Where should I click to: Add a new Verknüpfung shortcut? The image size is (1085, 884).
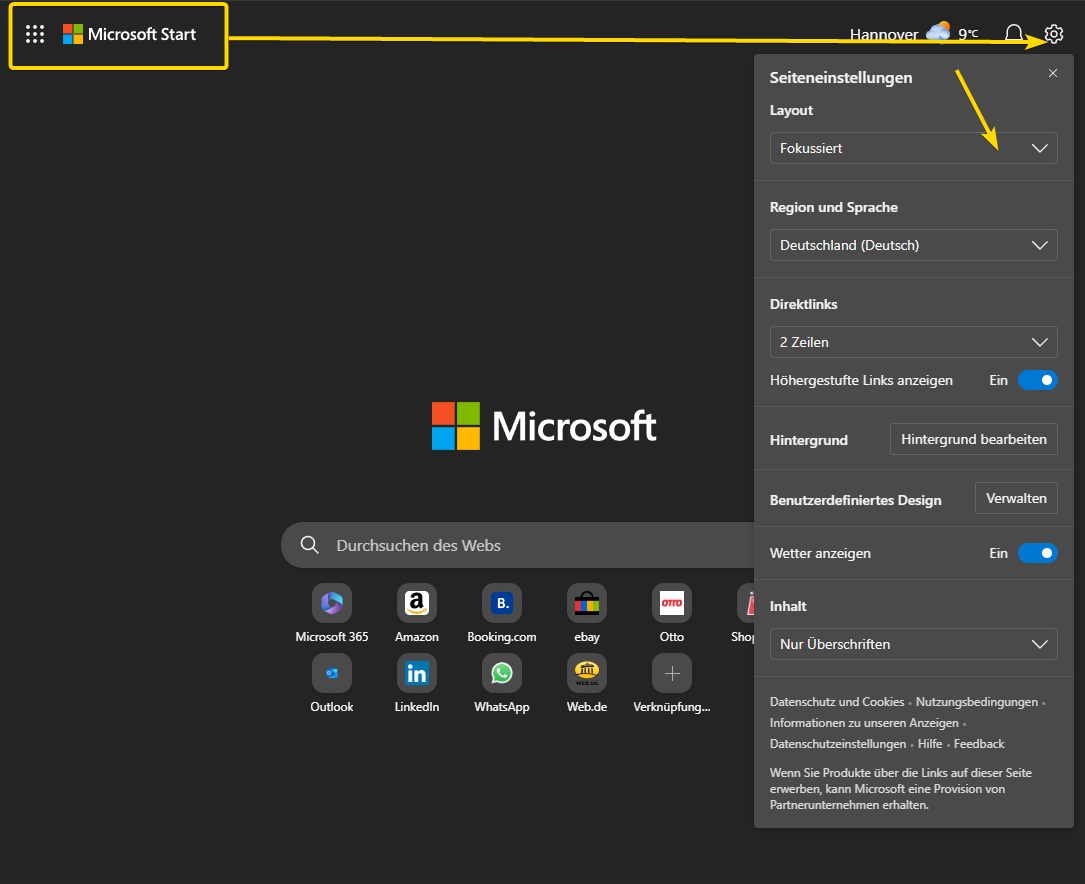click(x=672, y=683)
